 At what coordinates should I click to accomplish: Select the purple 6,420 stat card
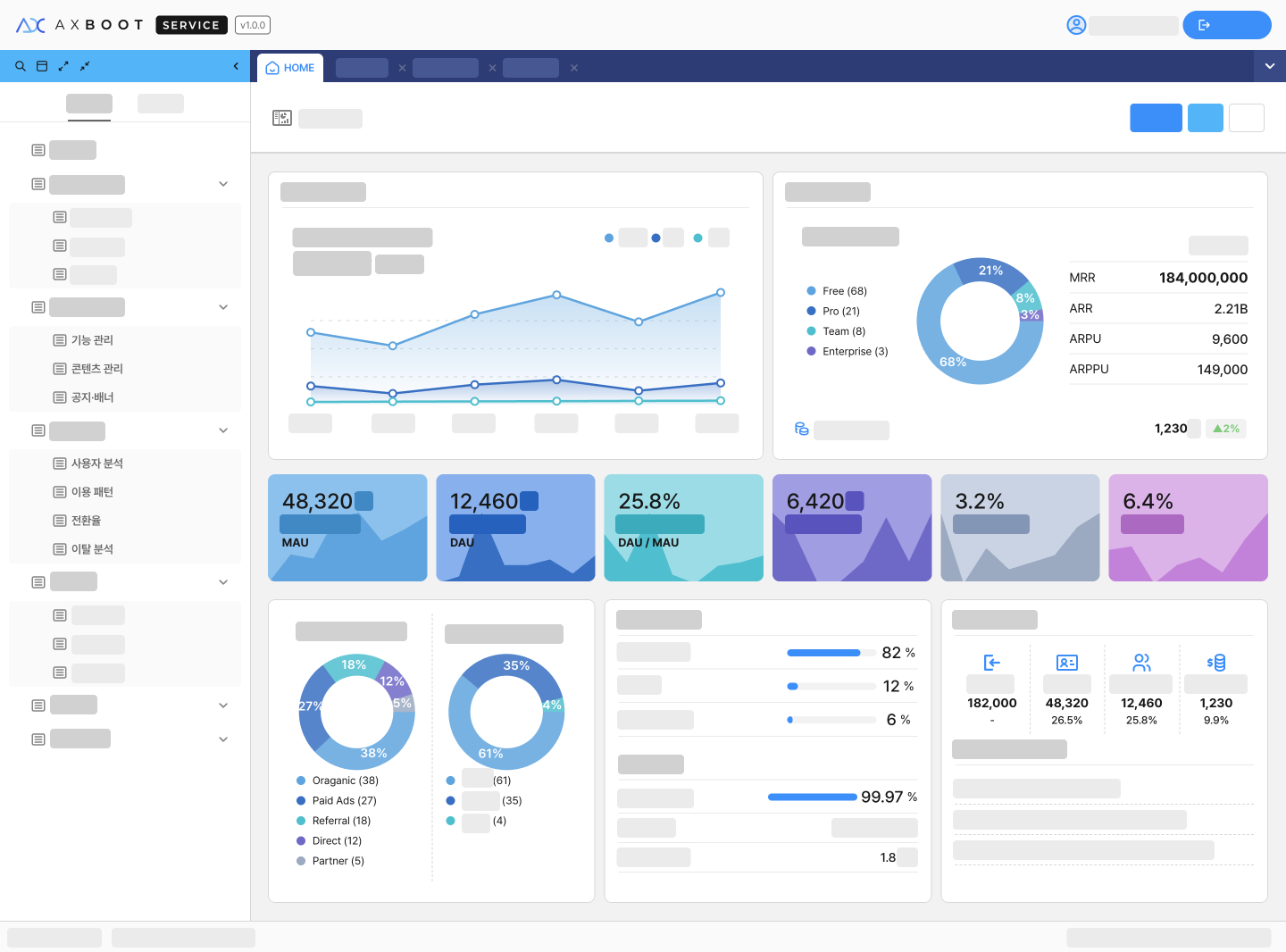click(x=852, y=528)
